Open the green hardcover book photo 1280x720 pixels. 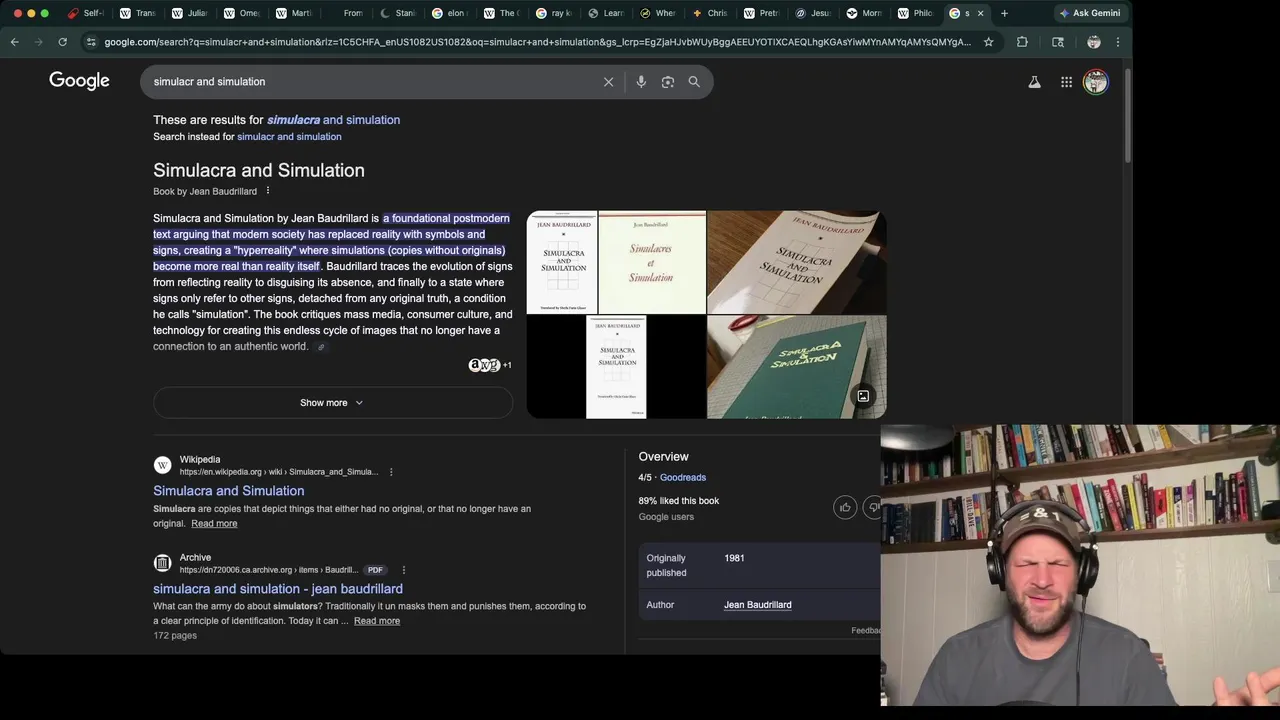coord(796,367)
